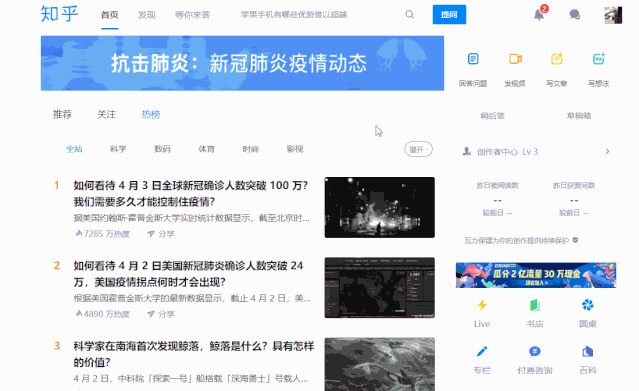This screenshot has width=639, height=391.
Task: Click the 昨日被阅读数 stat
Action: (x=498, y=186)
